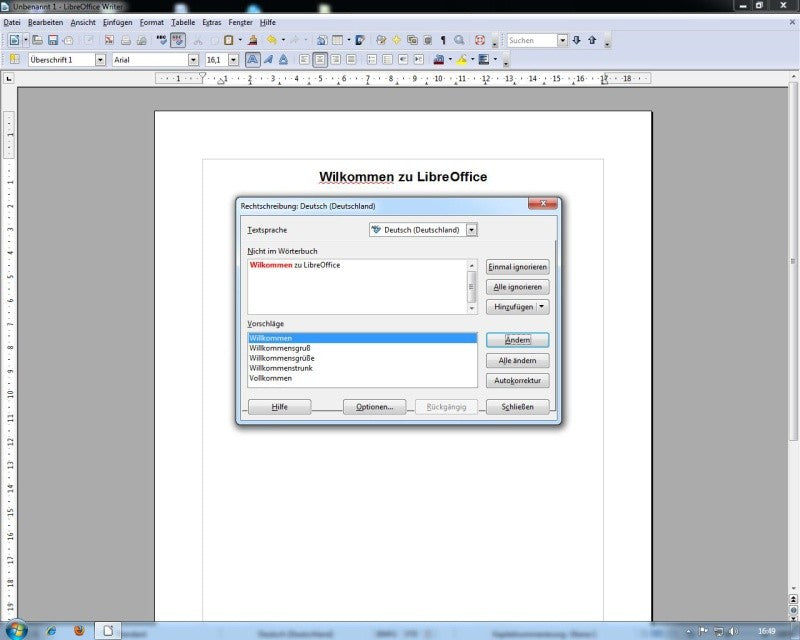Find previous with up arrow
800x640 pixels.
click(592, 40)
